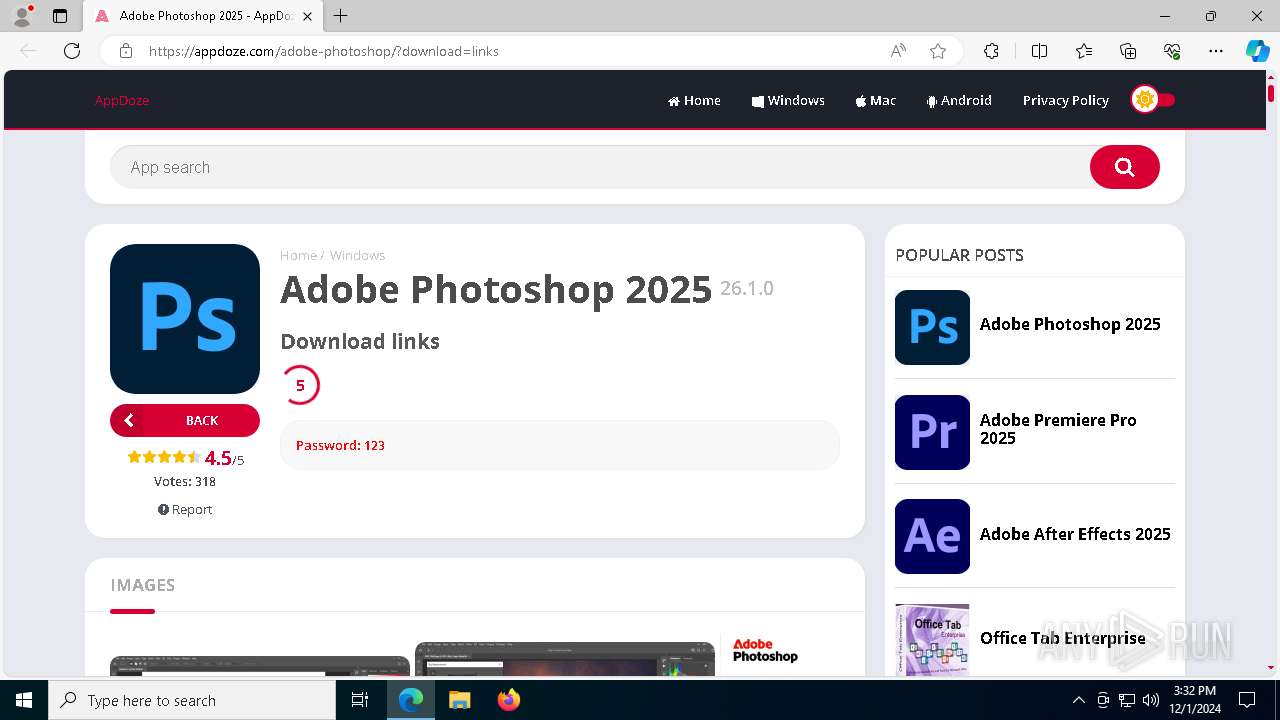
Task: Focus the App search field
Action: click(599, 167)
